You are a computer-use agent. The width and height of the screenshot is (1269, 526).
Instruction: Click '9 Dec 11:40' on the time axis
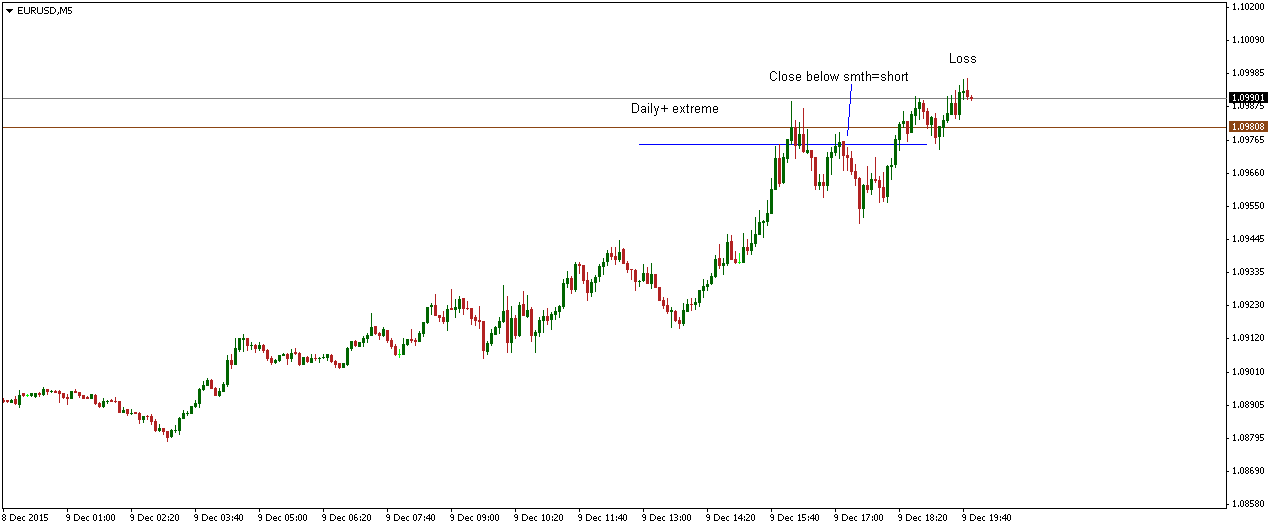click(603, 518)
